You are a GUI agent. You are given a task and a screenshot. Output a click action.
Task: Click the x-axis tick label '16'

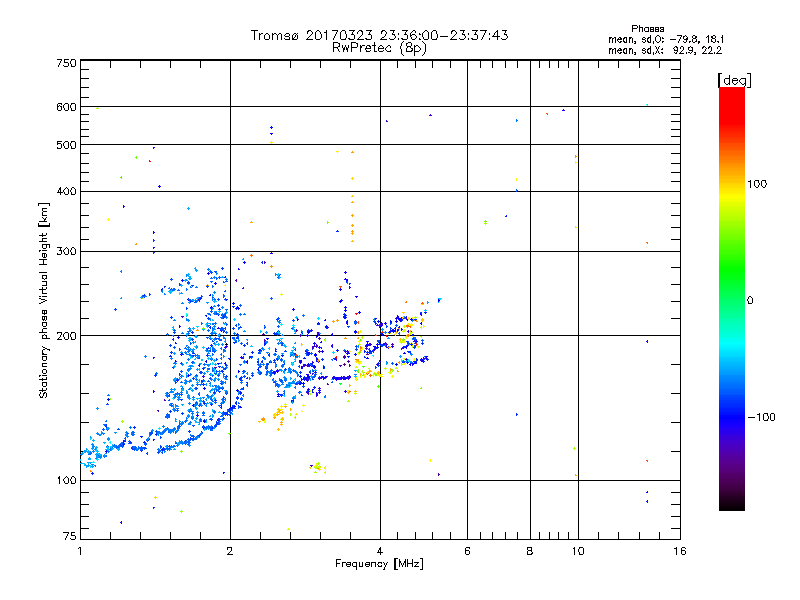pos(680,551)
